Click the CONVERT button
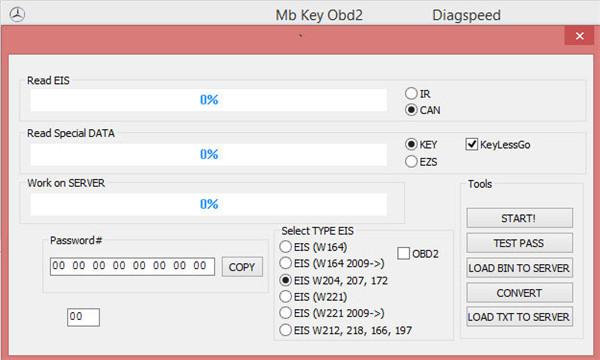The width and height of the screenshot is (600, 360). [x=519, y=293]
